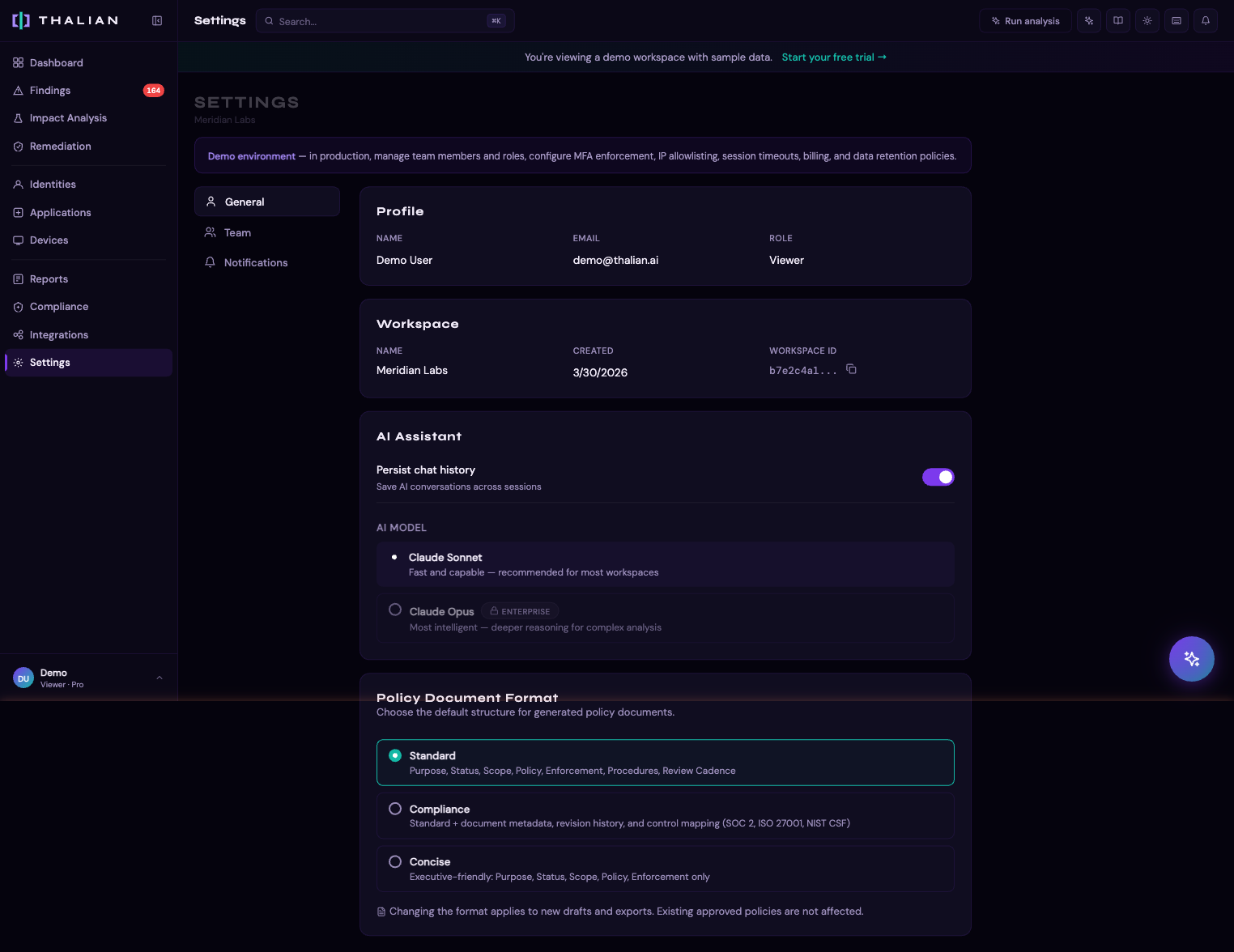Click the Devices monitor icon
1234x952 pixels.
tap(18, 240)
